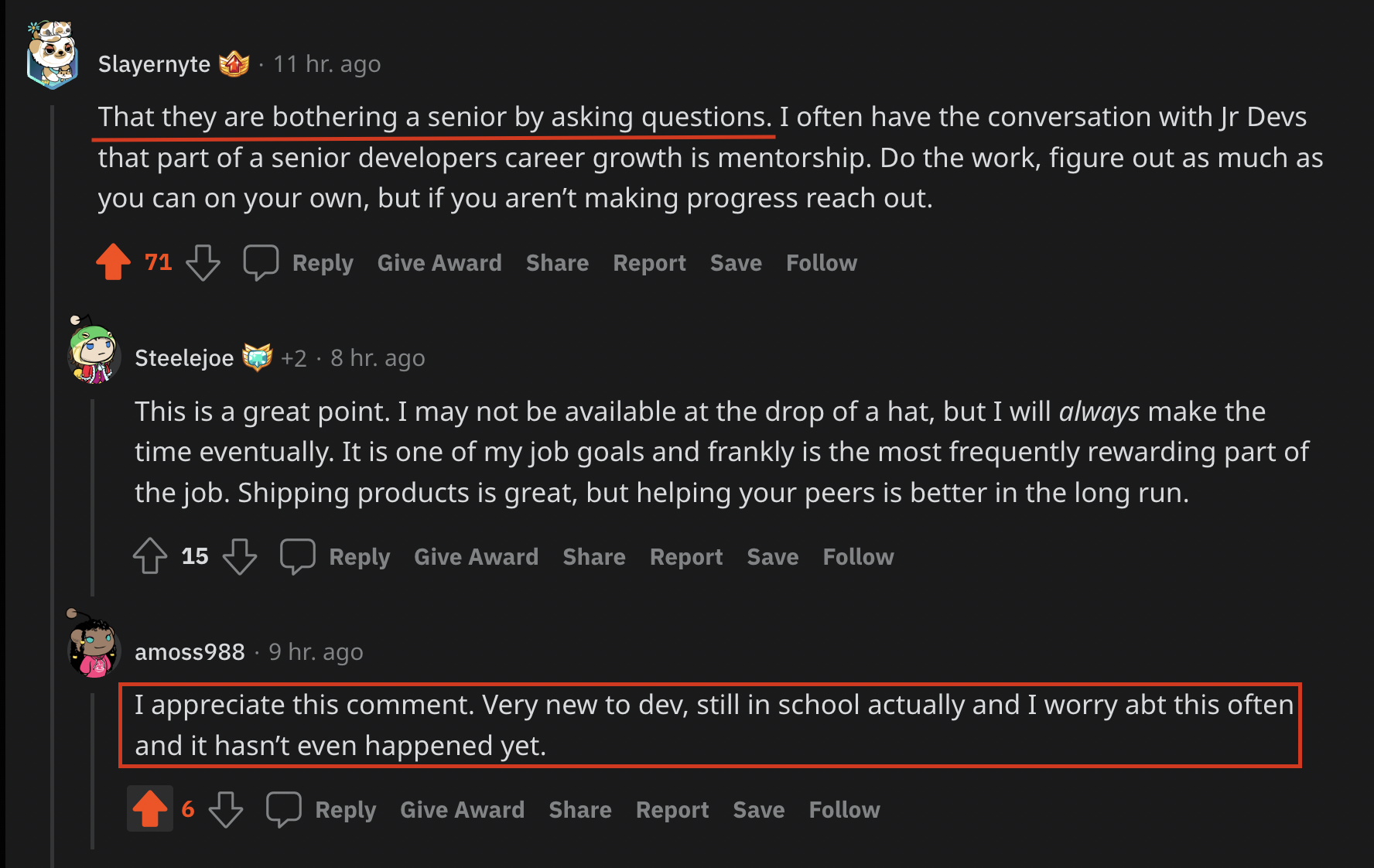The height and width of the screenshot is (868, 1374).
Task: Save Steelejoe's comment
Action: point(772,556)
